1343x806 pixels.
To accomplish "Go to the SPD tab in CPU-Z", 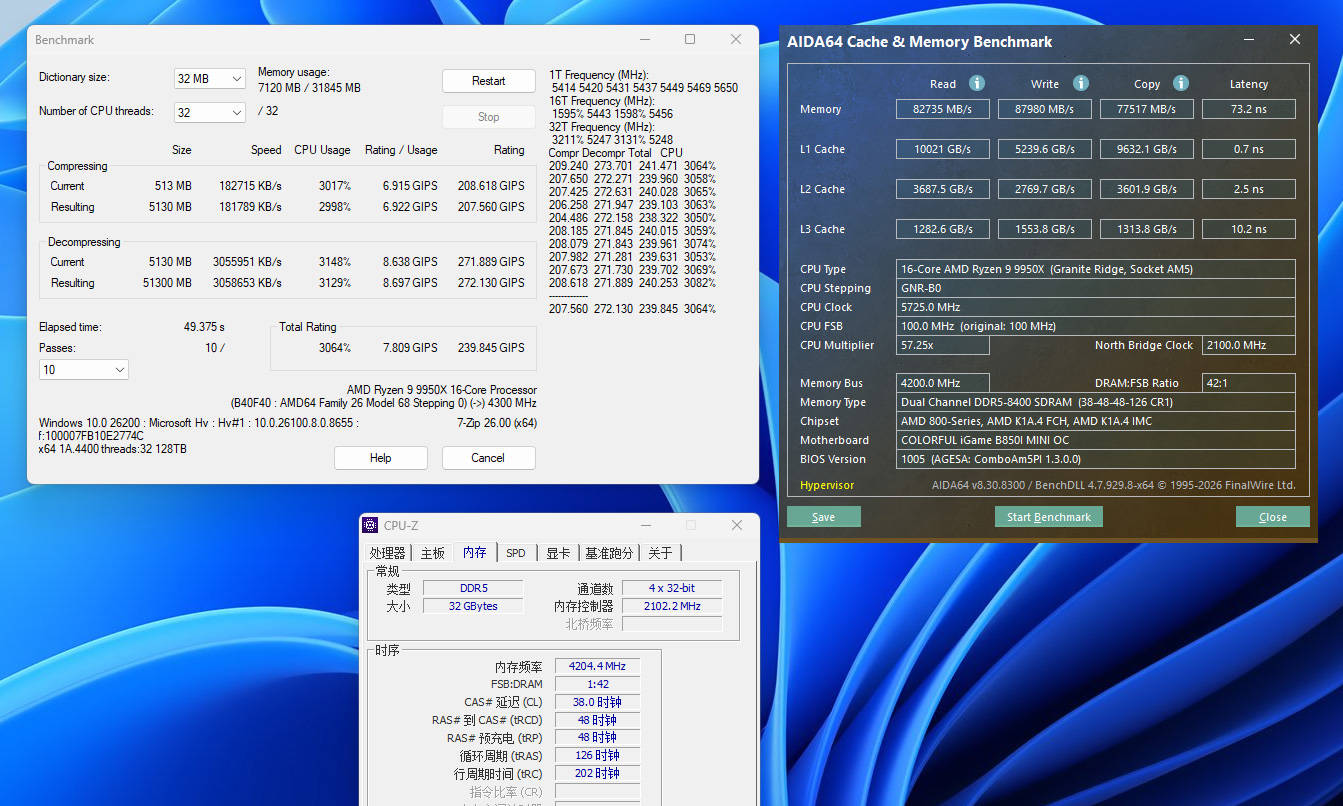I will (516, 553).
